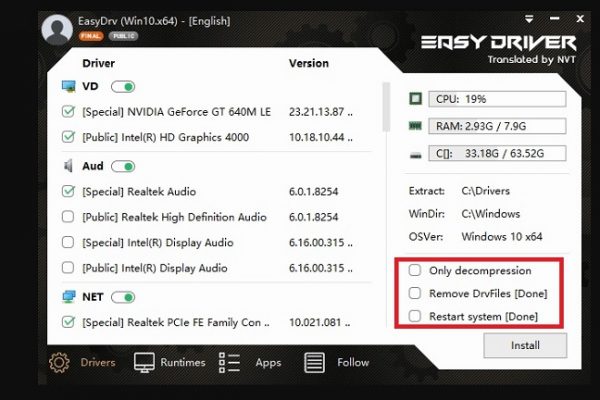
Task: Check [Special] Intel(R) Display Audio
Action: pos(68,242)
